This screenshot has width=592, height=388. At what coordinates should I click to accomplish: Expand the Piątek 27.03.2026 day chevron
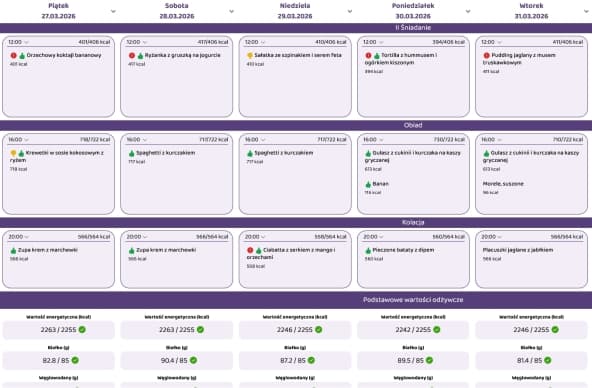pos(113,11)
